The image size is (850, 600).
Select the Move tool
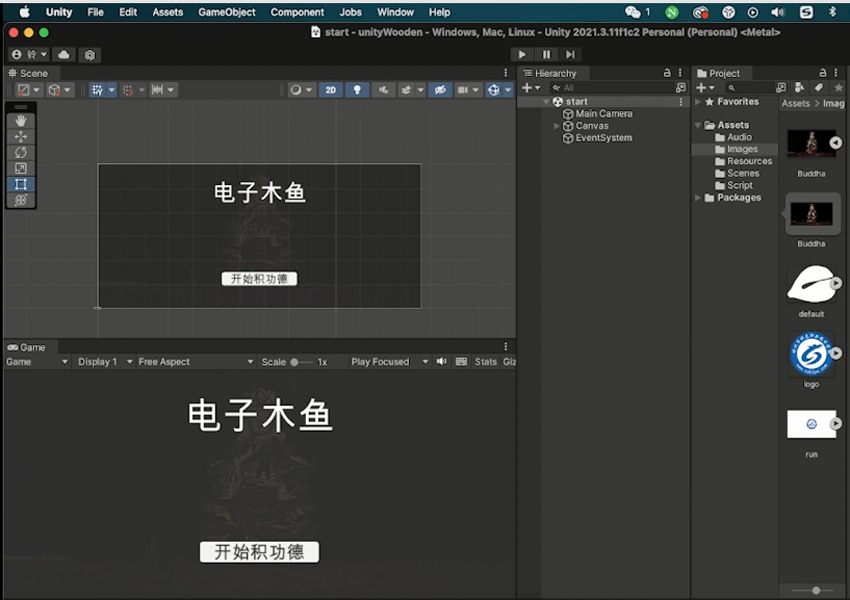21,136
